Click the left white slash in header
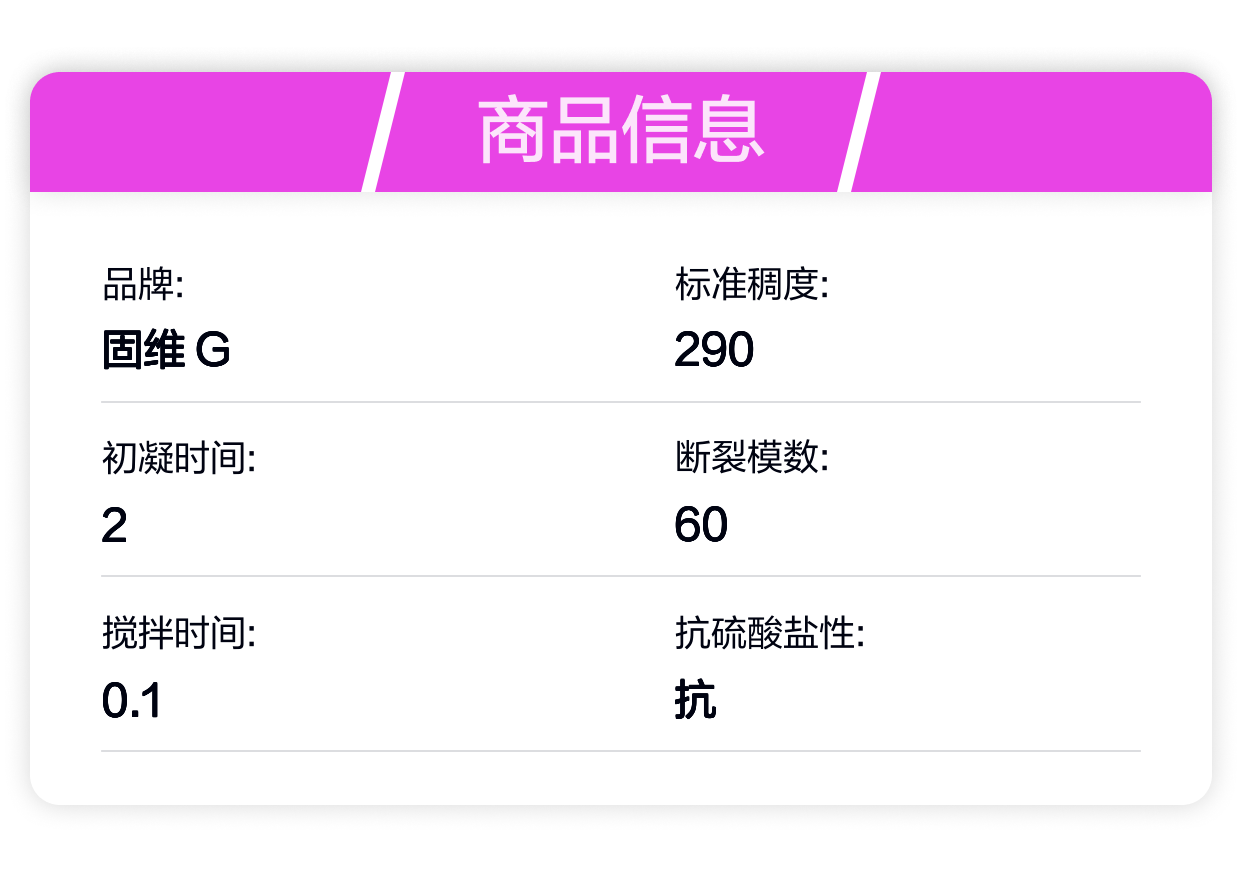The image size is (1242, 877). pyautogui.click(x=382, y=132)
